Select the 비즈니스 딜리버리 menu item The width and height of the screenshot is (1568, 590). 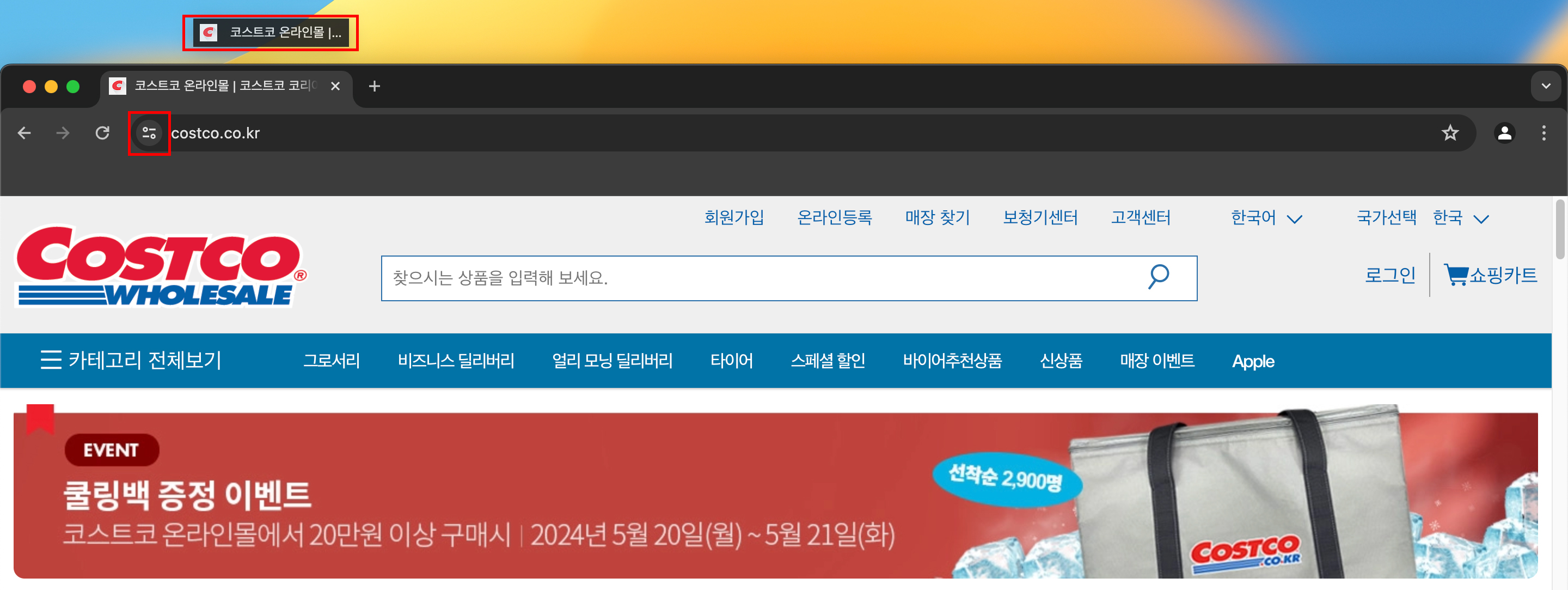[456, 361]
